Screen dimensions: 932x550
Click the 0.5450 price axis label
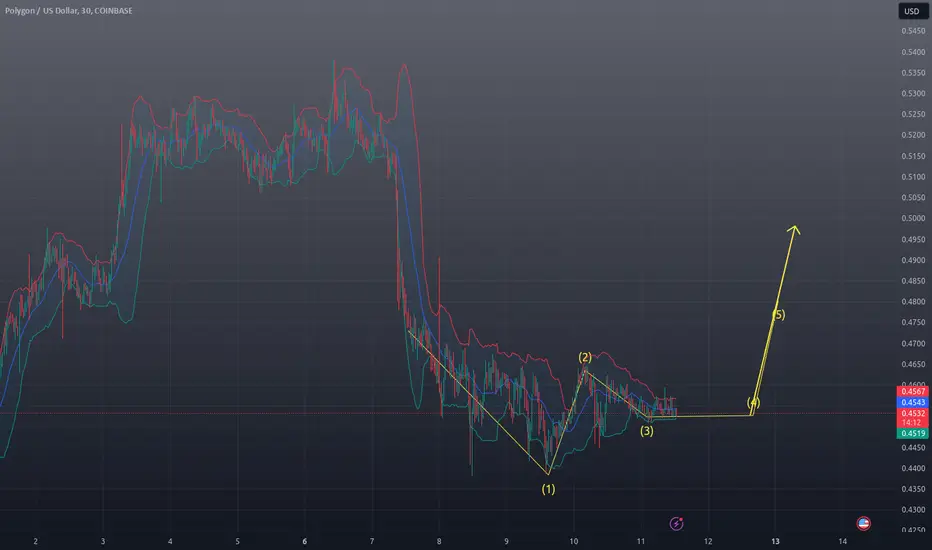coord(913,31)
